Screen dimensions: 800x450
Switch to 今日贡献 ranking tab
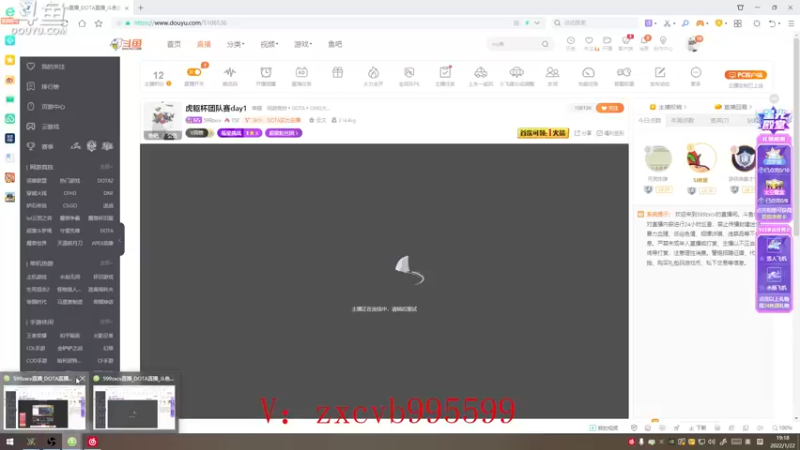tap(649, 120)
